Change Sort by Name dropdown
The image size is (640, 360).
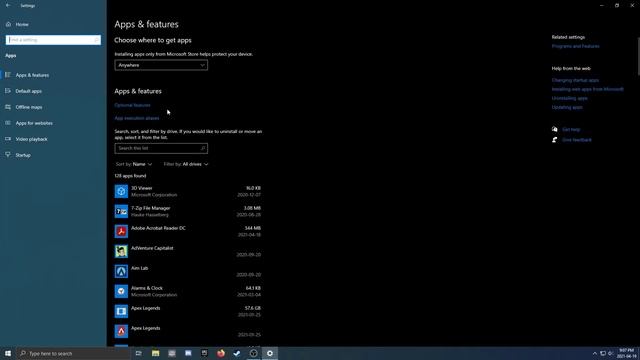click(x=134, y=164)
